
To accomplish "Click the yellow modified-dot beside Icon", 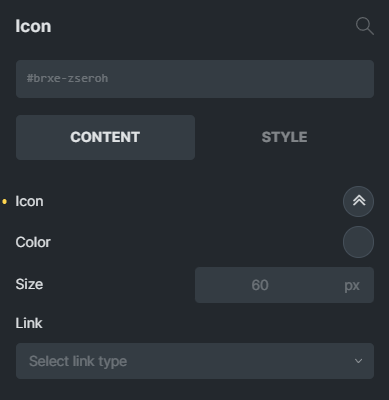I will [x=5, y=201].
